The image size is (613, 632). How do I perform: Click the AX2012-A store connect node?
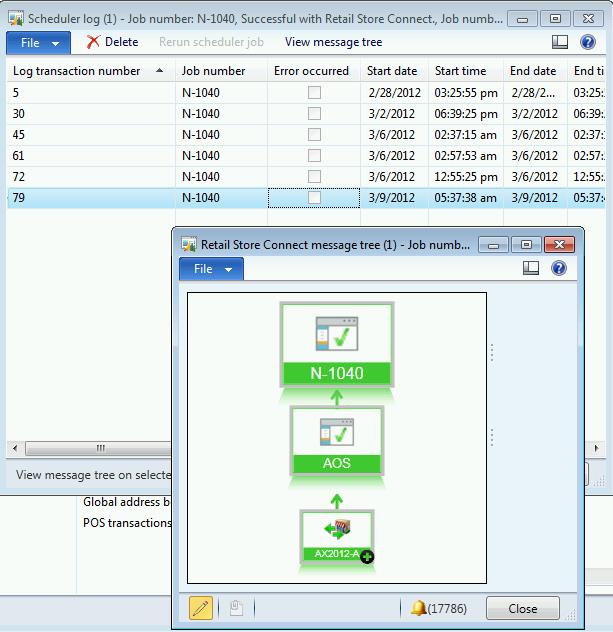click(x=336, y=535)
